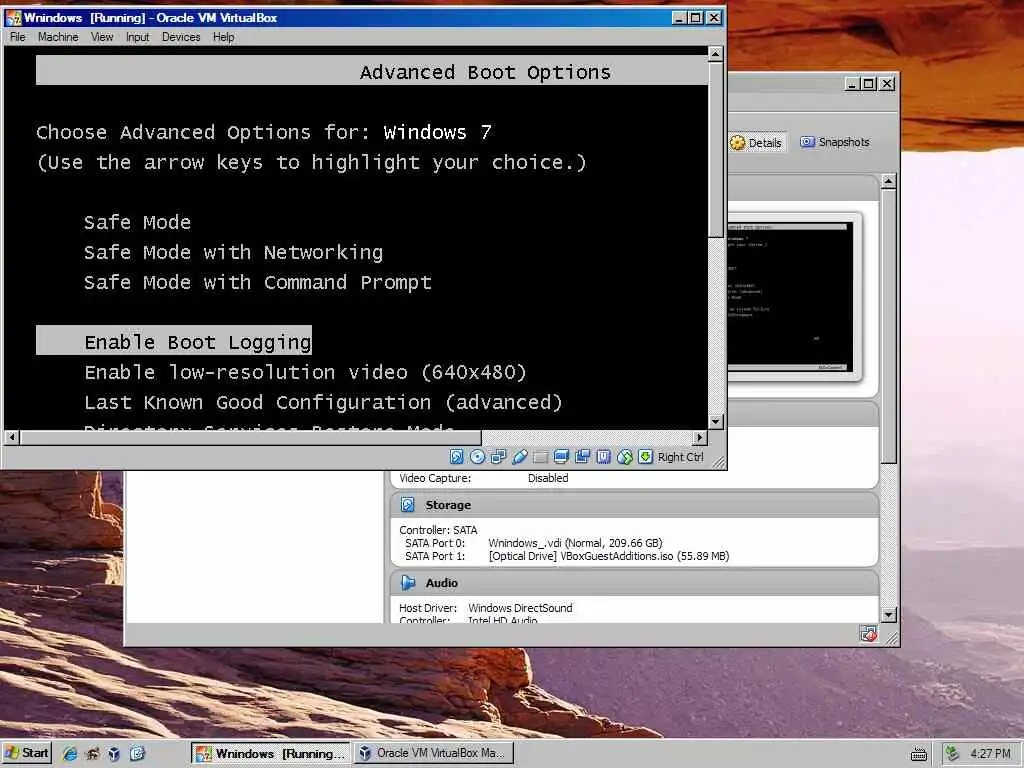Open the Machine menu

pyautogui.click(x=58, y=37)
